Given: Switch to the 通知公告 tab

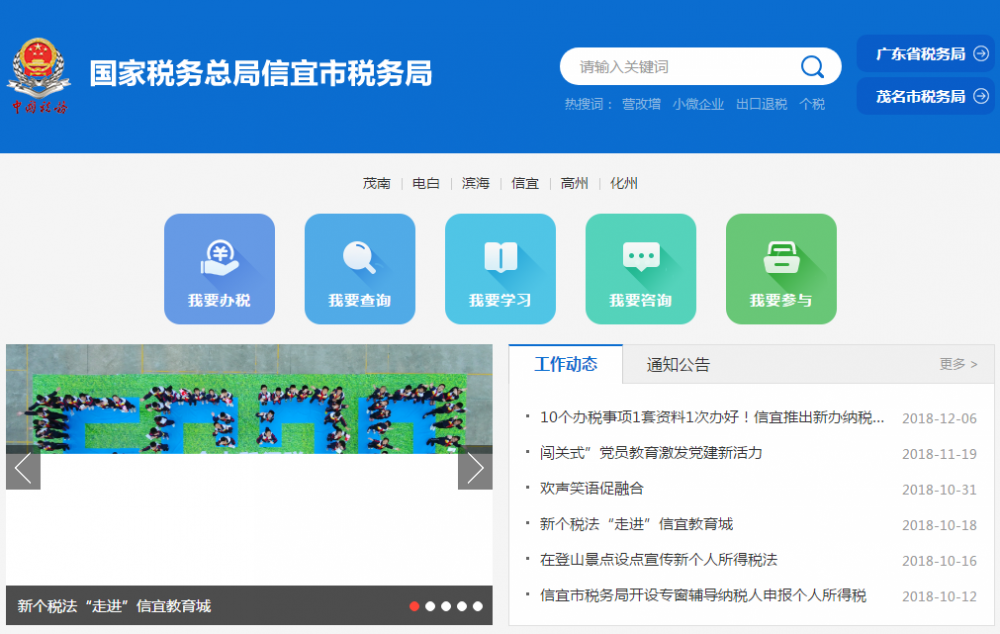Looking at the screenshot, I should point(678,365).
